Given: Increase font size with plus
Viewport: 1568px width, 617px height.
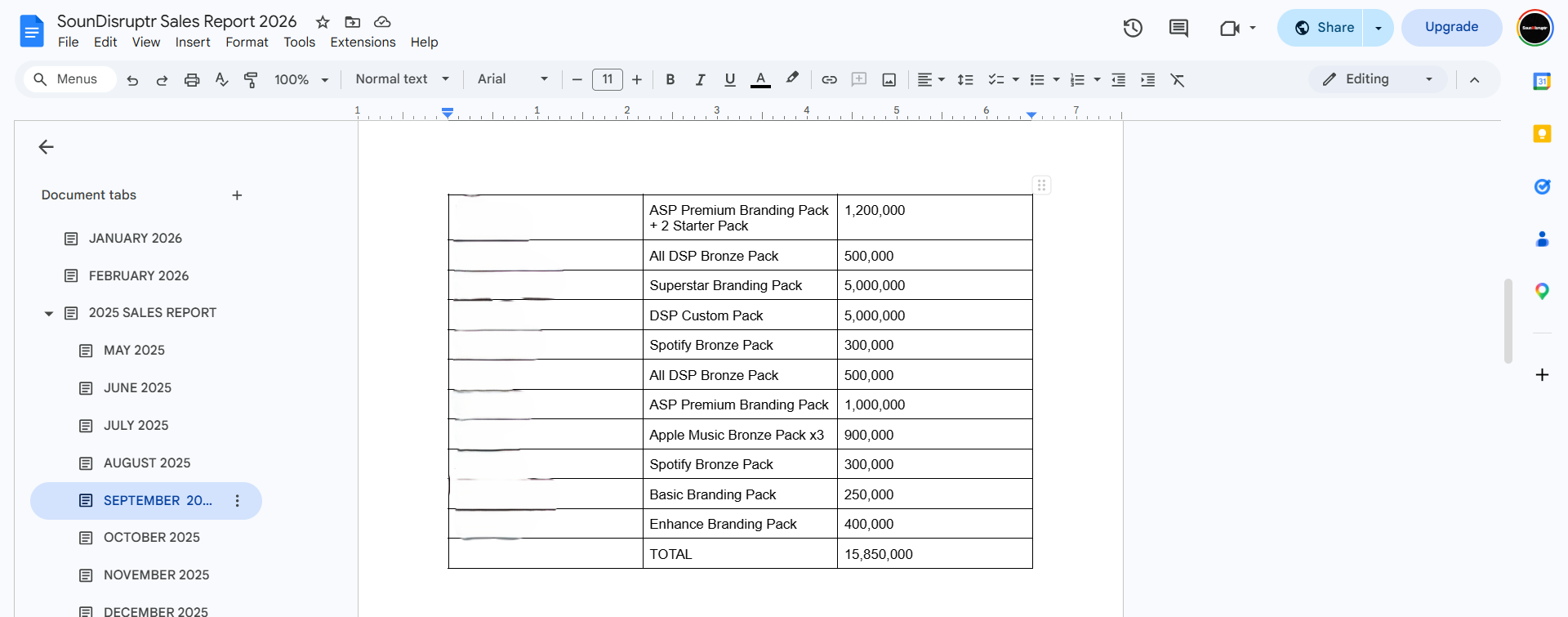Looking at the screenshot, I should tap(637, 79).
